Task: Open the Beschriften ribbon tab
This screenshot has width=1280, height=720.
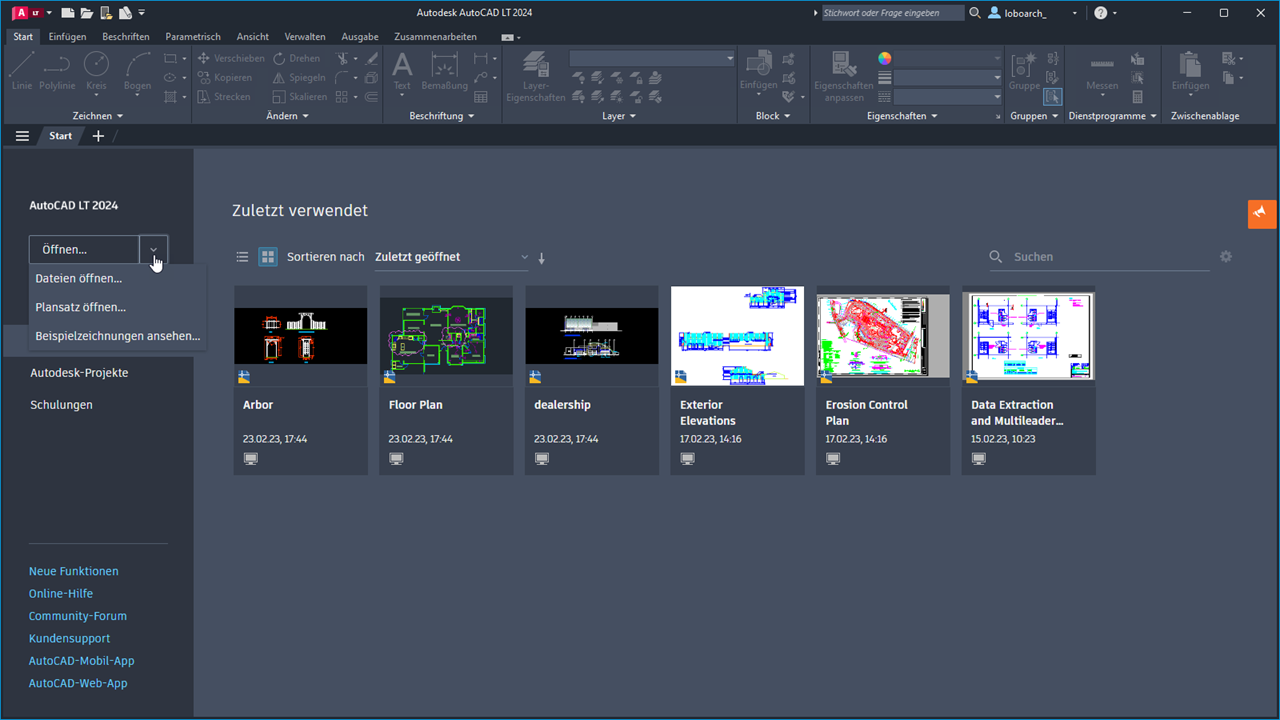Action: point(126,37)
